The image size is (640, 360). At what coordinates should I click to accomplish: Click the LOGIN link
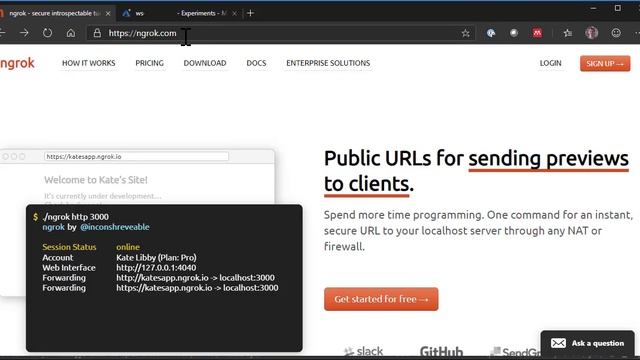[551, 63]
